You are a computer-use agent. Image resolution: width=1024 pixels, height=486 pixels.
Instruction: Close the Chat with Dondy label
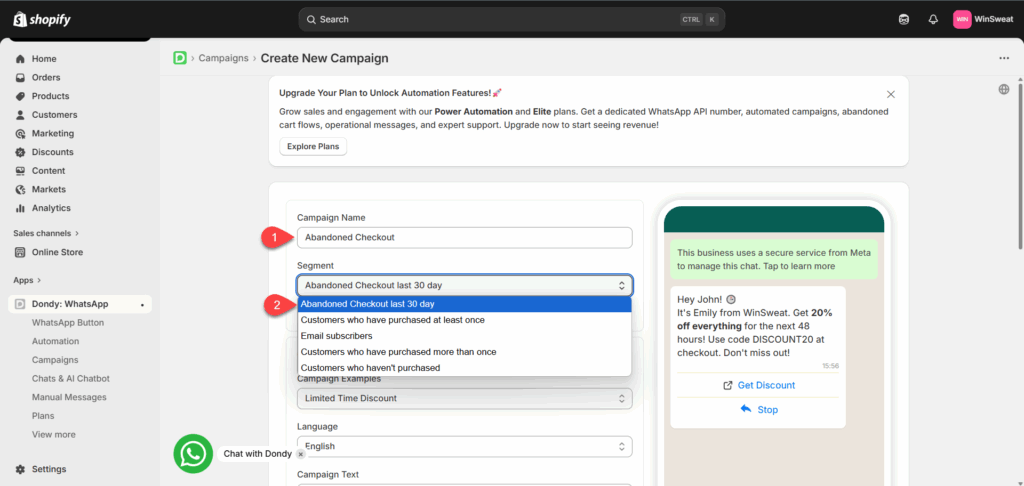tap(300, 454)
